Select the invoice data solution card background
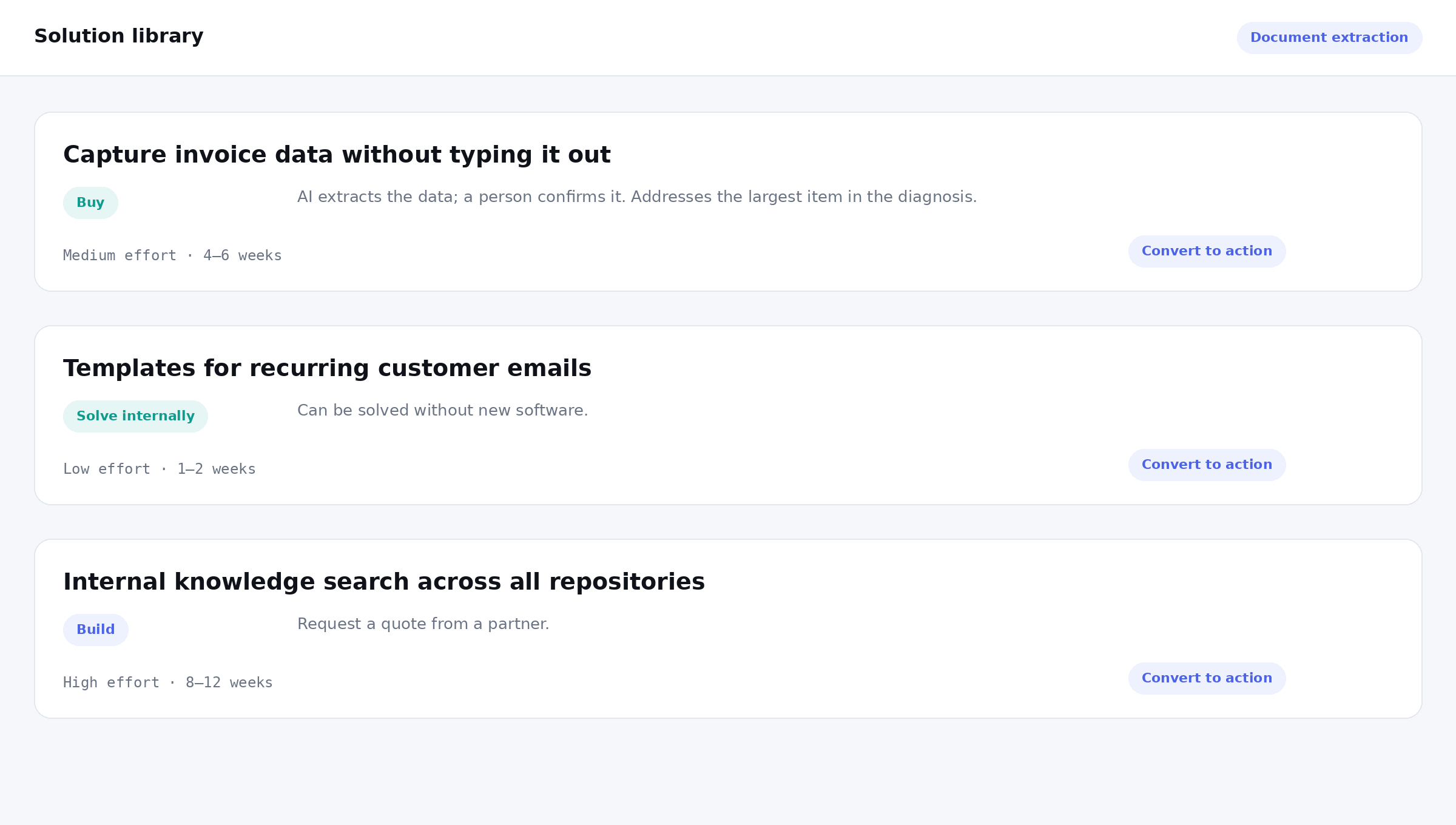This screenshot has height=825, width=1456. click(728, 202)
